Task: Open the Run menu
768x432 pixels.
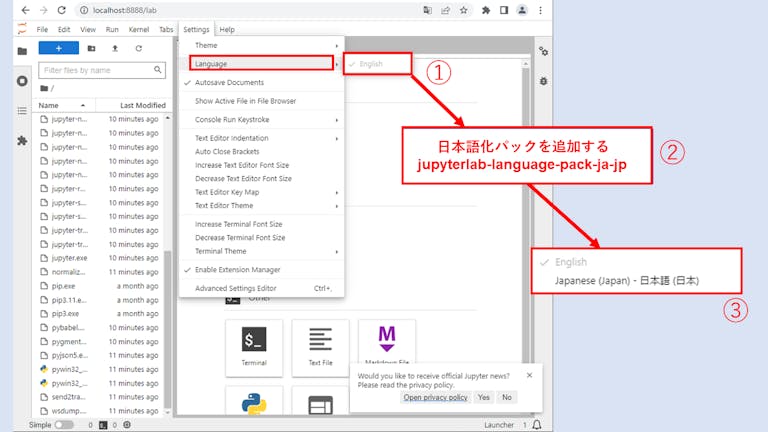Action: [112, 29]
